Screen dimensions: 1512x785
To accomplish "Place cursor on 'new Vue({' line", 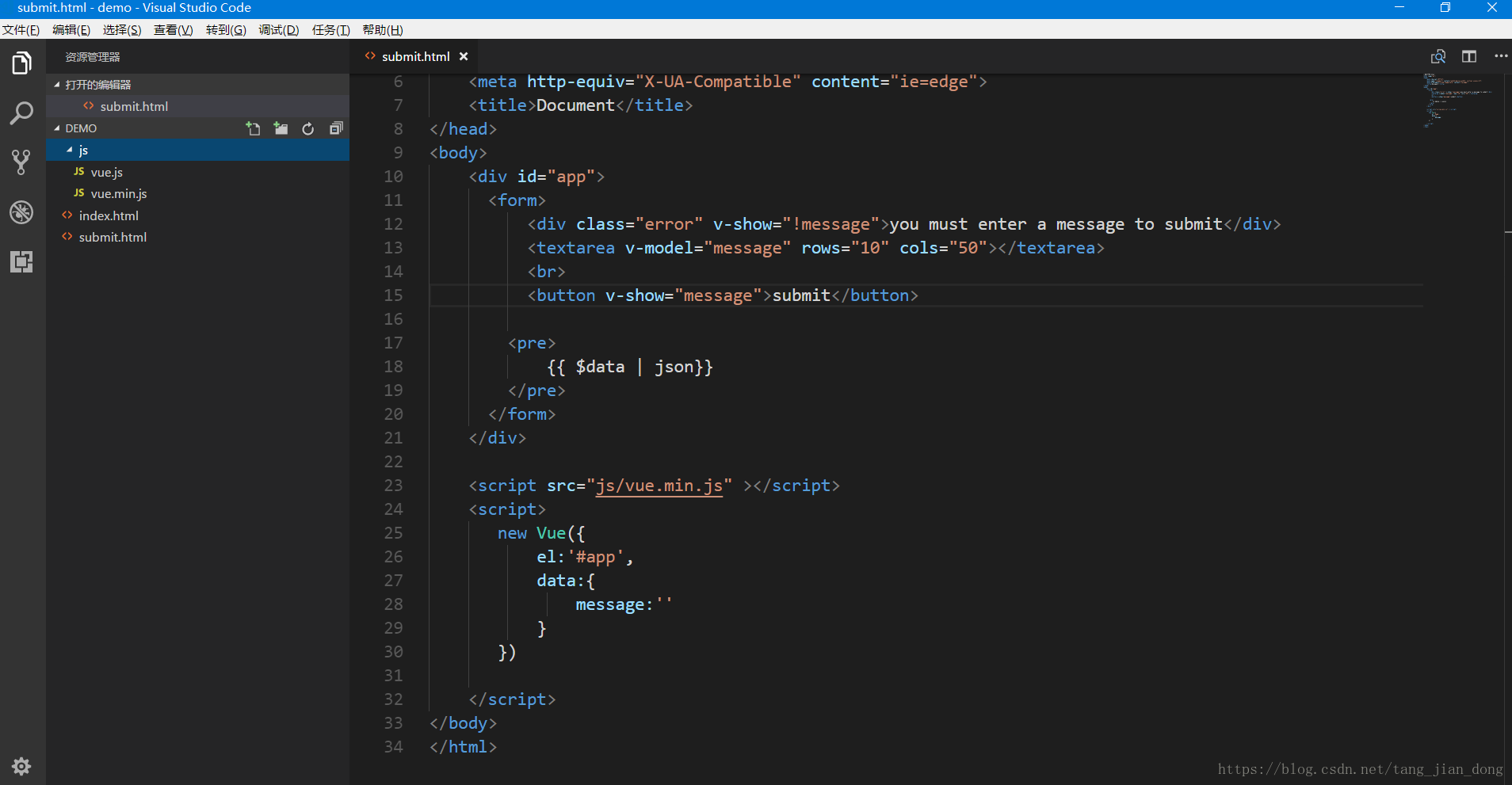I will point(541,533).
